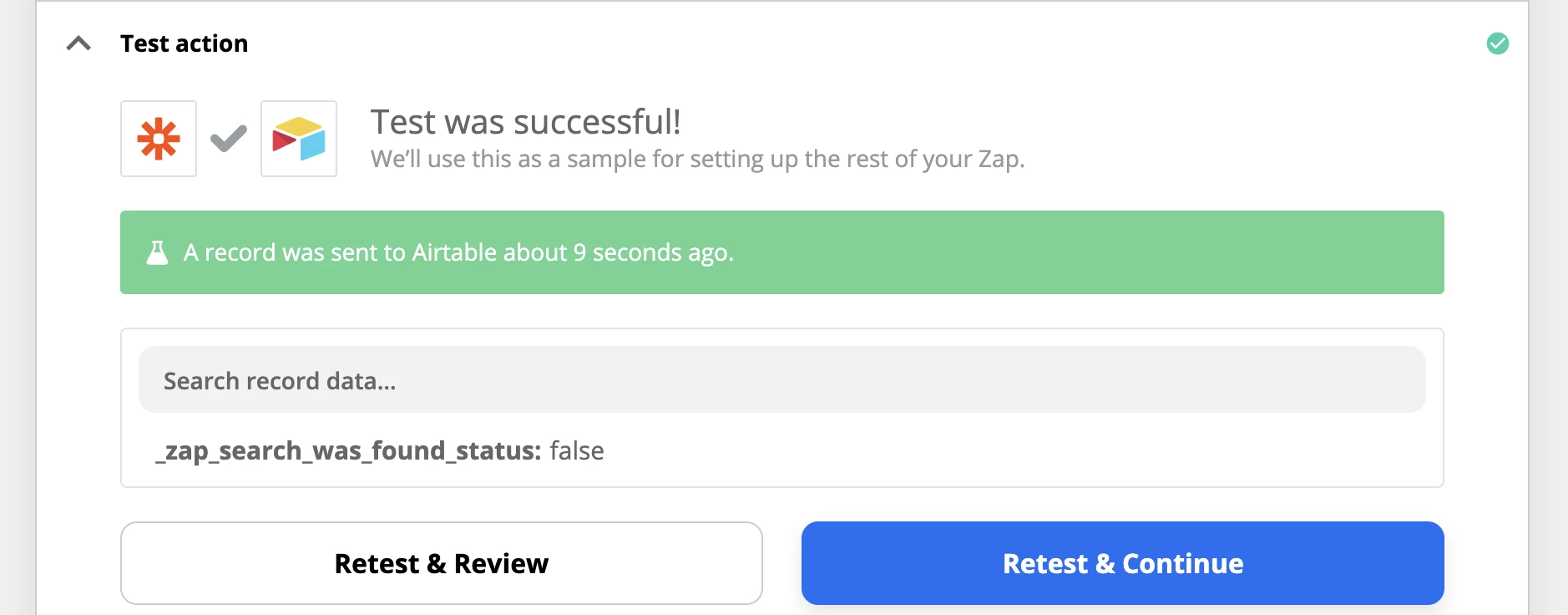Click inside the record data results panel

click(782, 408)
